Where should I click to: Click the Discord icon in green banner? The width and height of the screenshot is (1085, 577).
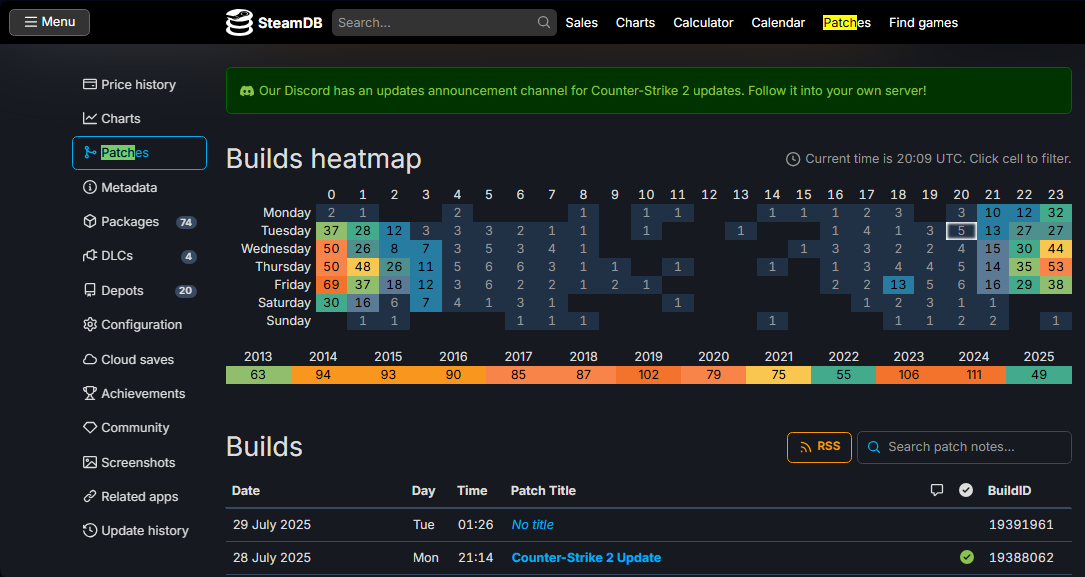[x=246, y=91]
